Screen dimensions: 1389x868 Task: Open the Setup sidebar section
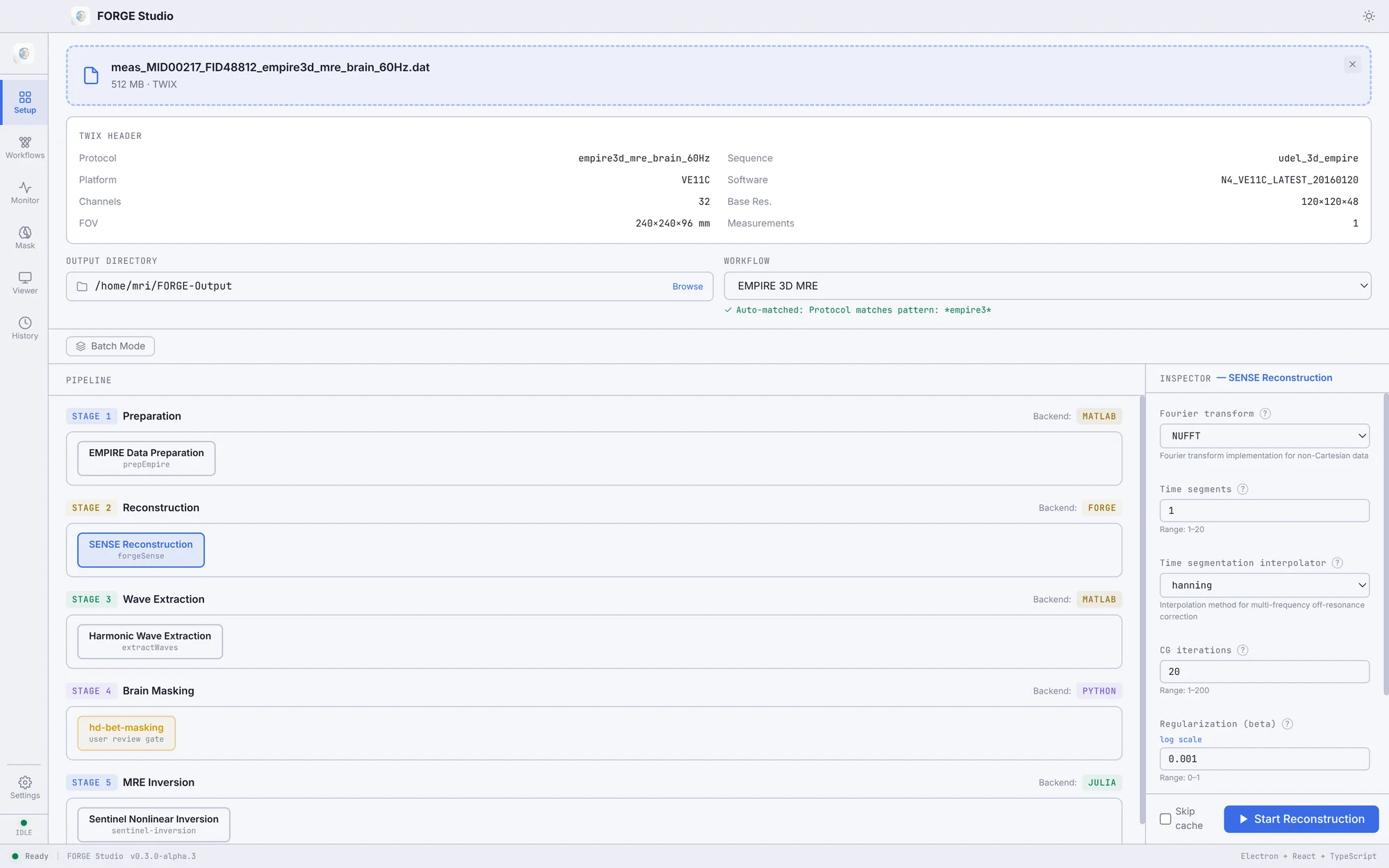coord(25,103)
